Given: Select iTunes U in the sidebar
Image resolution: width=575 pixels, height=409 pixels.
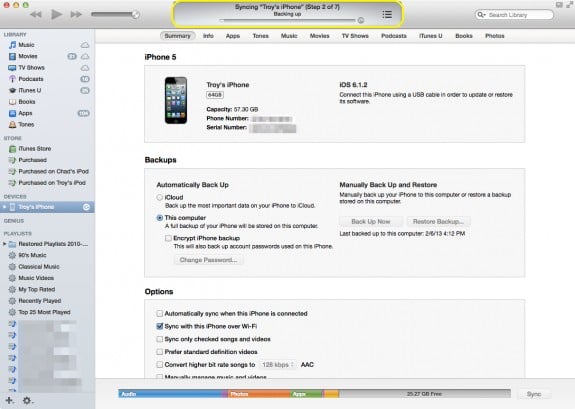Looking at the screenshot, I should [x=29, y=90].
